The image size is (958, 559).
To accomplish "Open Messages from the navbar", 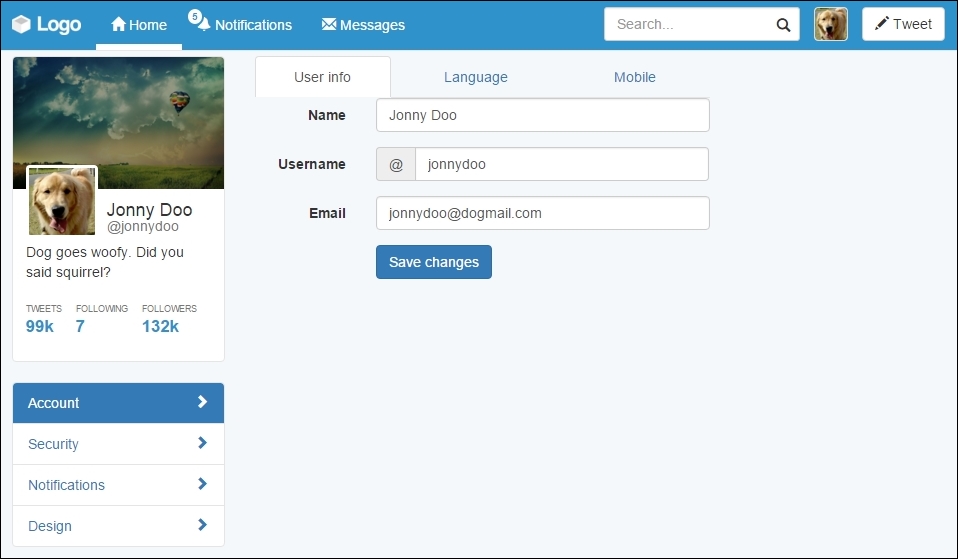I will coord(363,25).
